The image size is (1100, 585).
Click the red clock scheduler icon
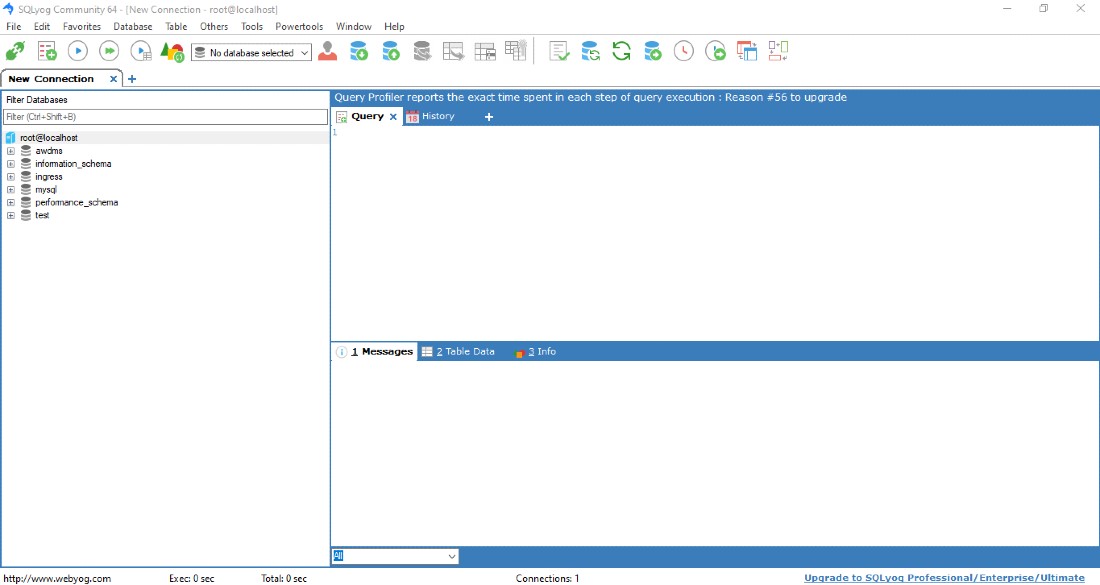click(684, 51)
